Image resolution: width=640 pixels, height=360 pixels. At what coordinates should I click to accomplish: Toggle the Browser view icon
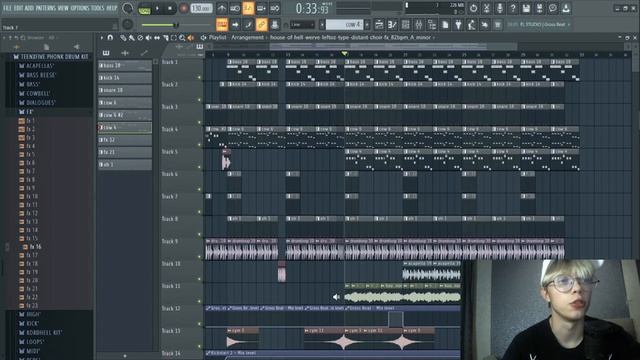(x=432, y=24)
